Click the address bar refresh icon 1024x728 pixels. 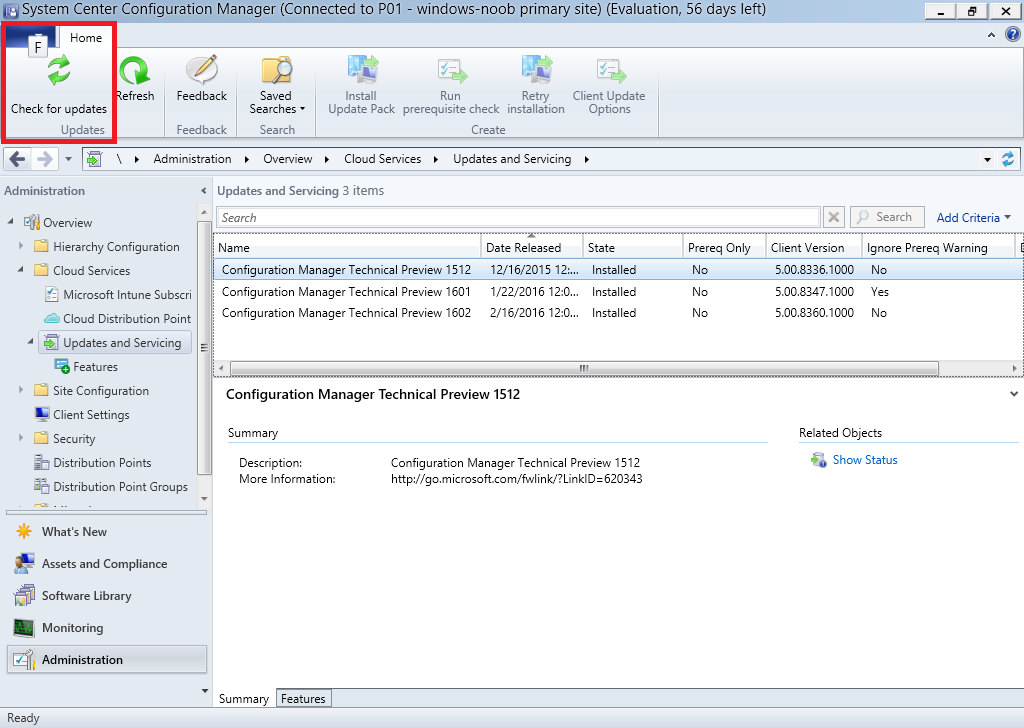click(1008, 159)
